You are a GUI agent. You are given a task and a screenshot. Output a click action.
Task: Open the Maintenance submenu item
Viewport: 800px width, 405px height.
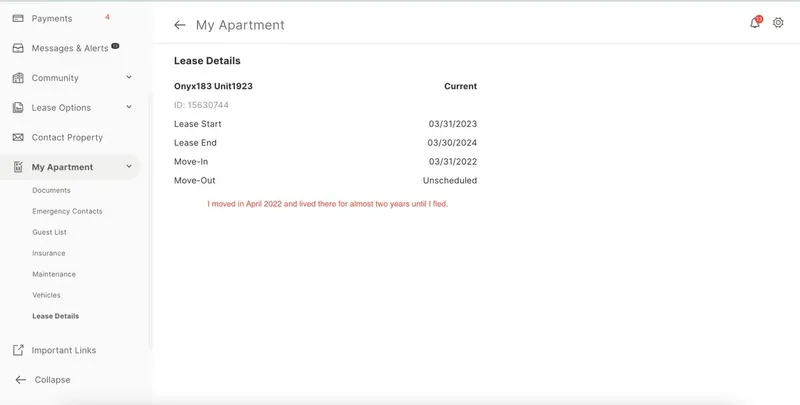tap(54, 274)
